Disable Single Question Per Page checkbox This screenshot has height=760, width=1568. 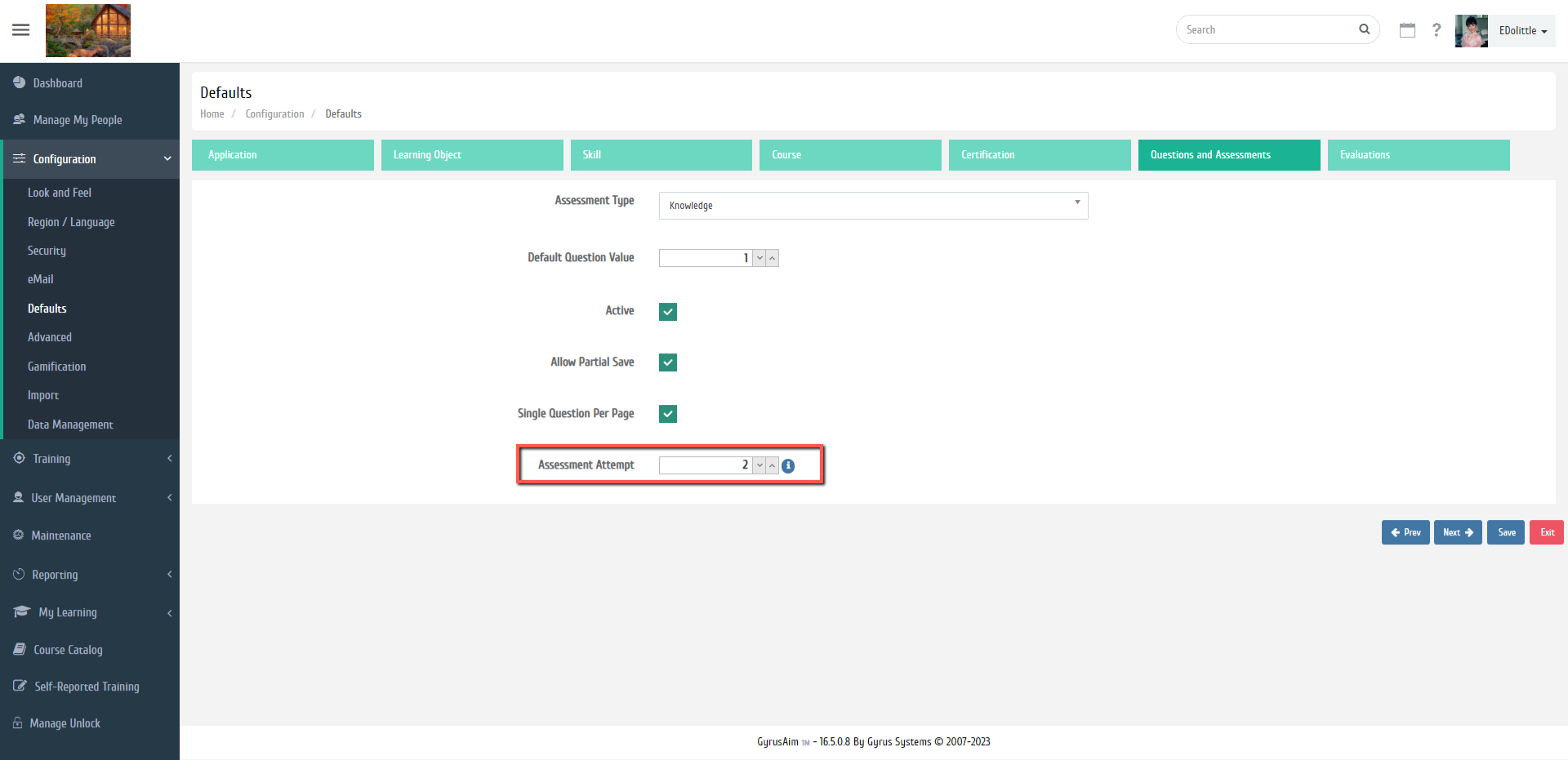pyautogui.click(x=668, y=414)
